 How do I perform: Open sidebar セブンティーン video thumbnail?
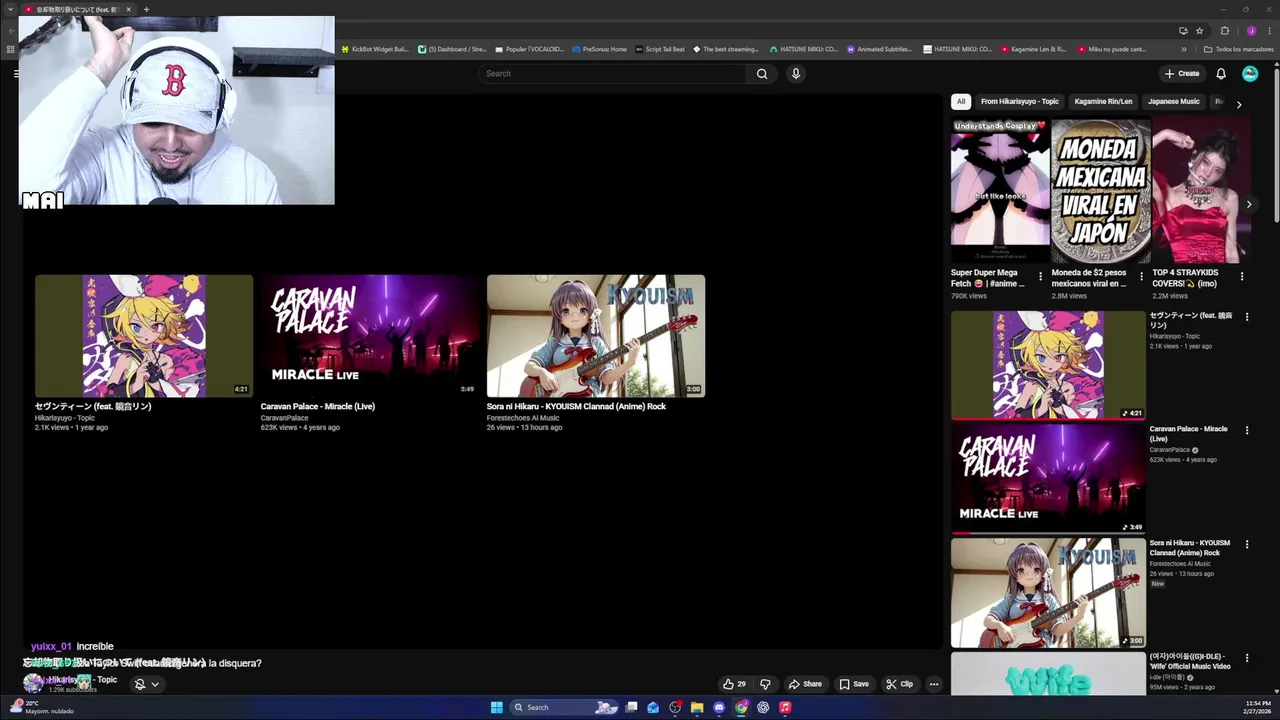1048,365
